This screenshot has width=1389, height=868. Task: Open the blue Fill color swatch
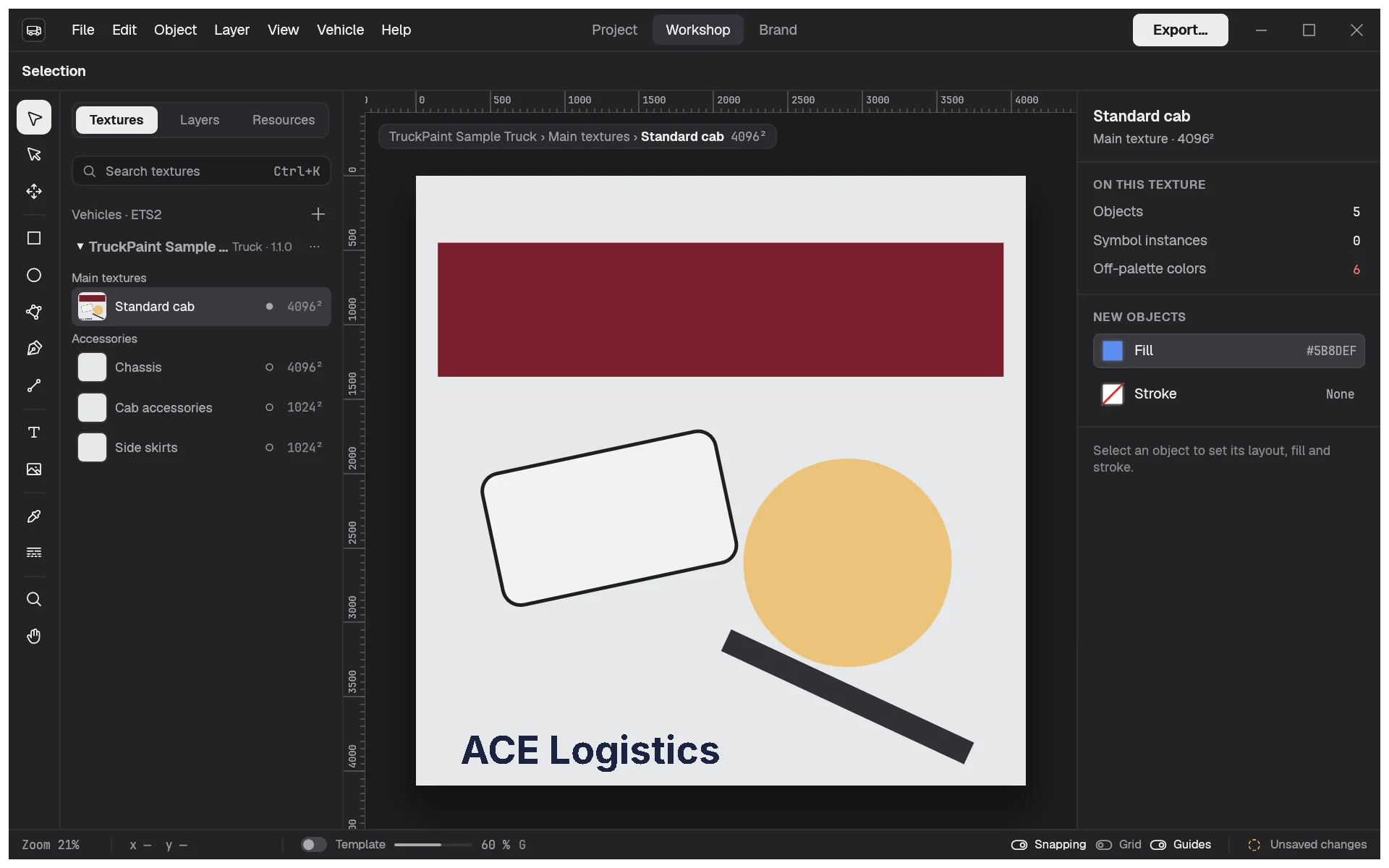coord(1112,351)
